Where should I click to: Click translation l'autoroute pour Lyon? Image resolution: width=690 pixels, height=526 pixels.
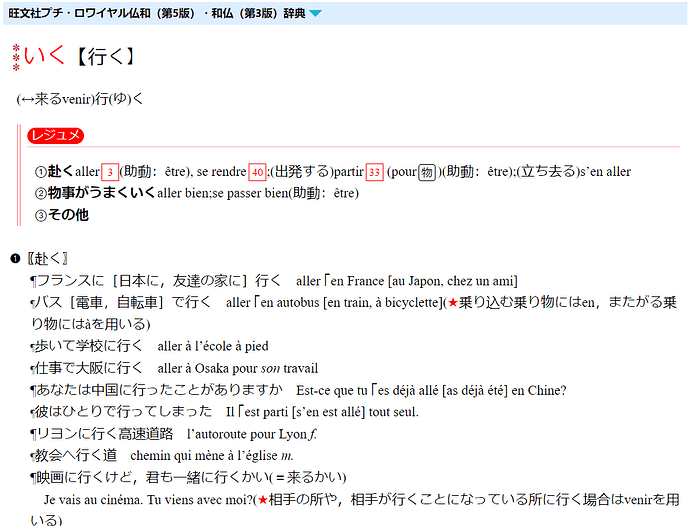click(247, 434)
